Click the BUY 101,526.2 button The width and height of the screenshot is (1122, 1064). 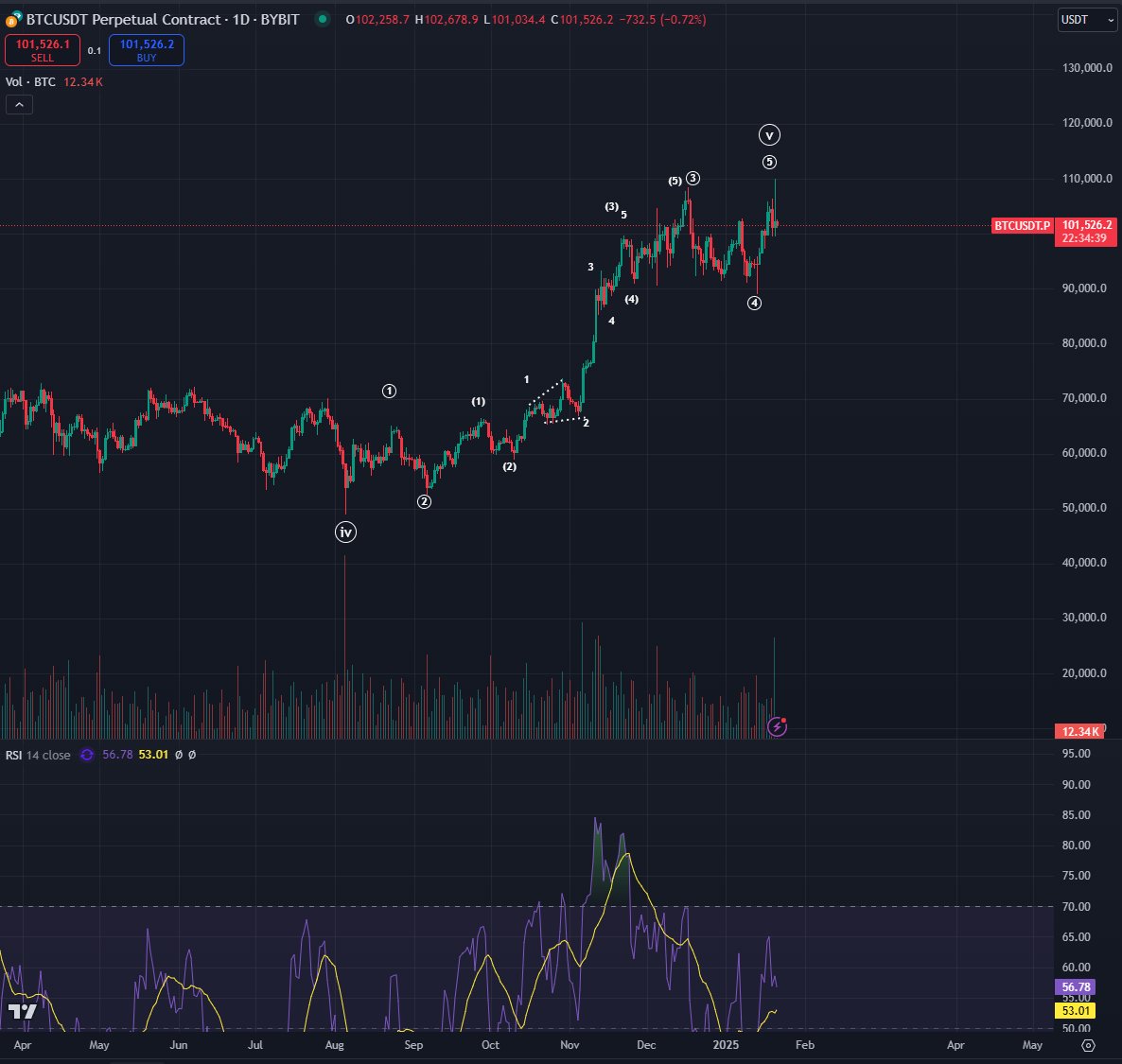point(147,50)
